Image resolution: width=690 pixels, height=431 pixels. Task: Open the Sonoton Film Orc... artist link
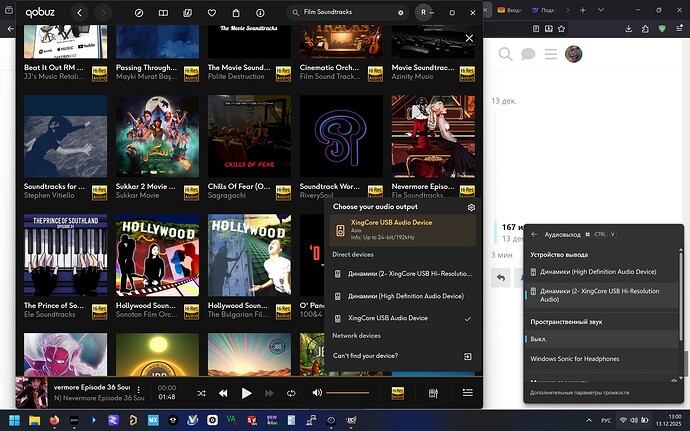[x=147, y=314]
